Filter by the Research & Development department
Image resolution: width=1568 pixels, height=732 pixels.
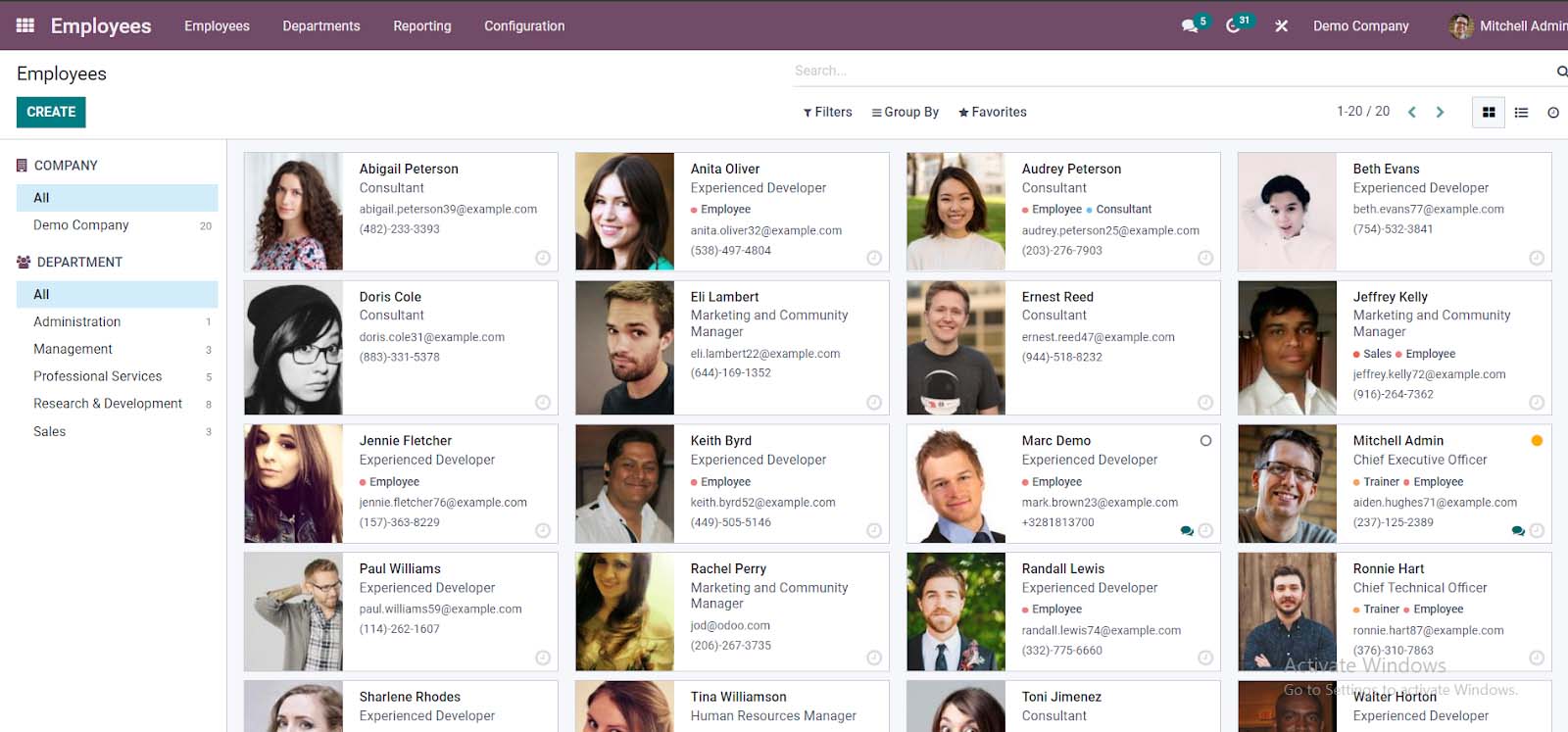[118, 404]
